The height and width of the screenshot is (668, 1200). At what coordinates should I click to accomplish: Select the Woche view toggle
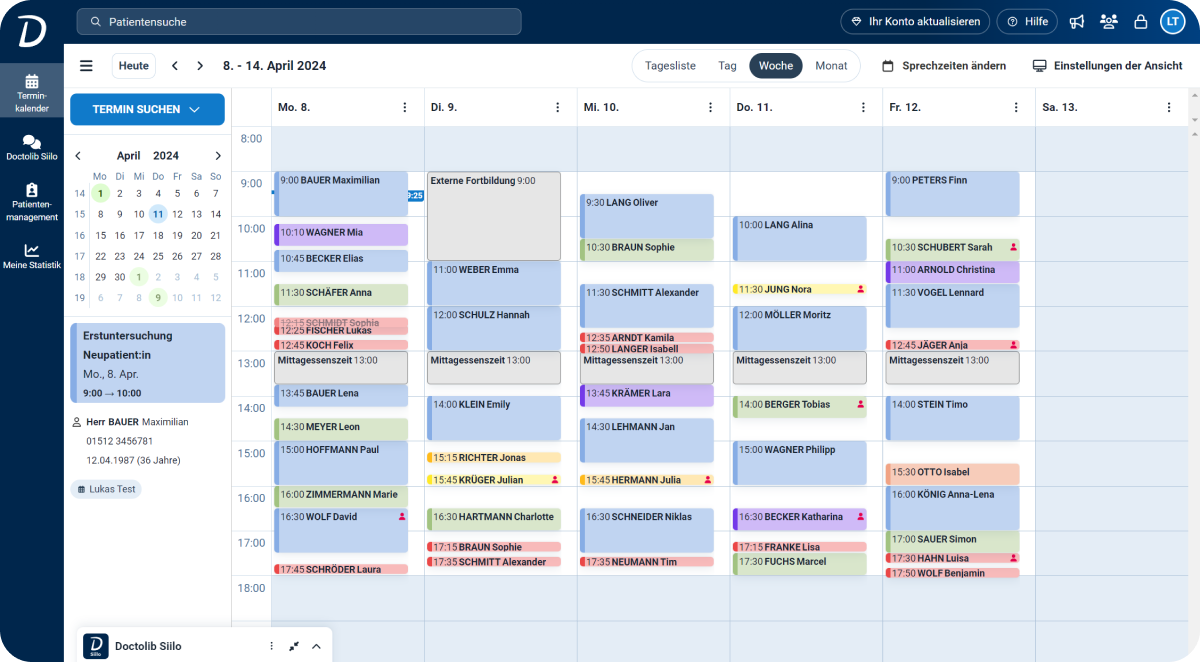tap(776, 65)
